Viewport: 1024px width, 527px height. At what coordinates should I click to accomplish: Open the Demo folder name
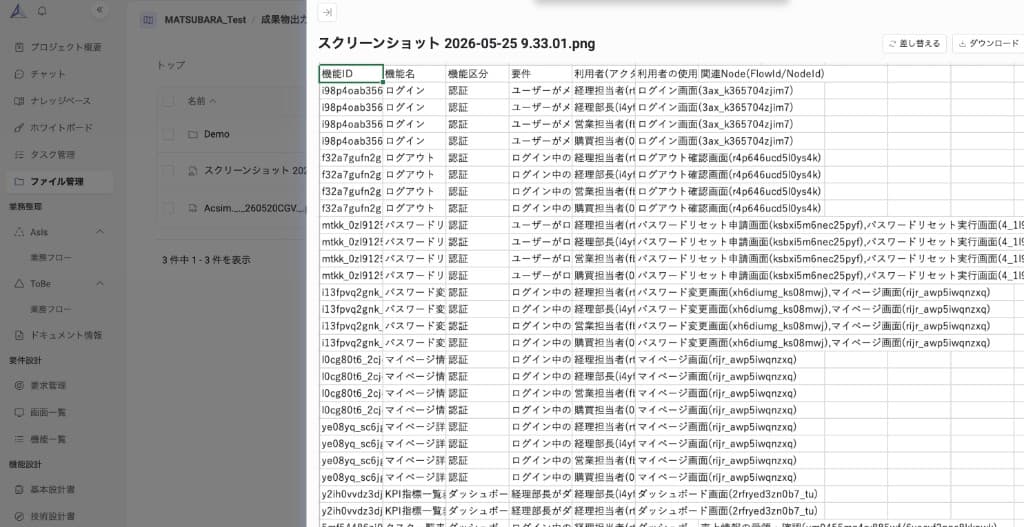[x=217, y=134]
